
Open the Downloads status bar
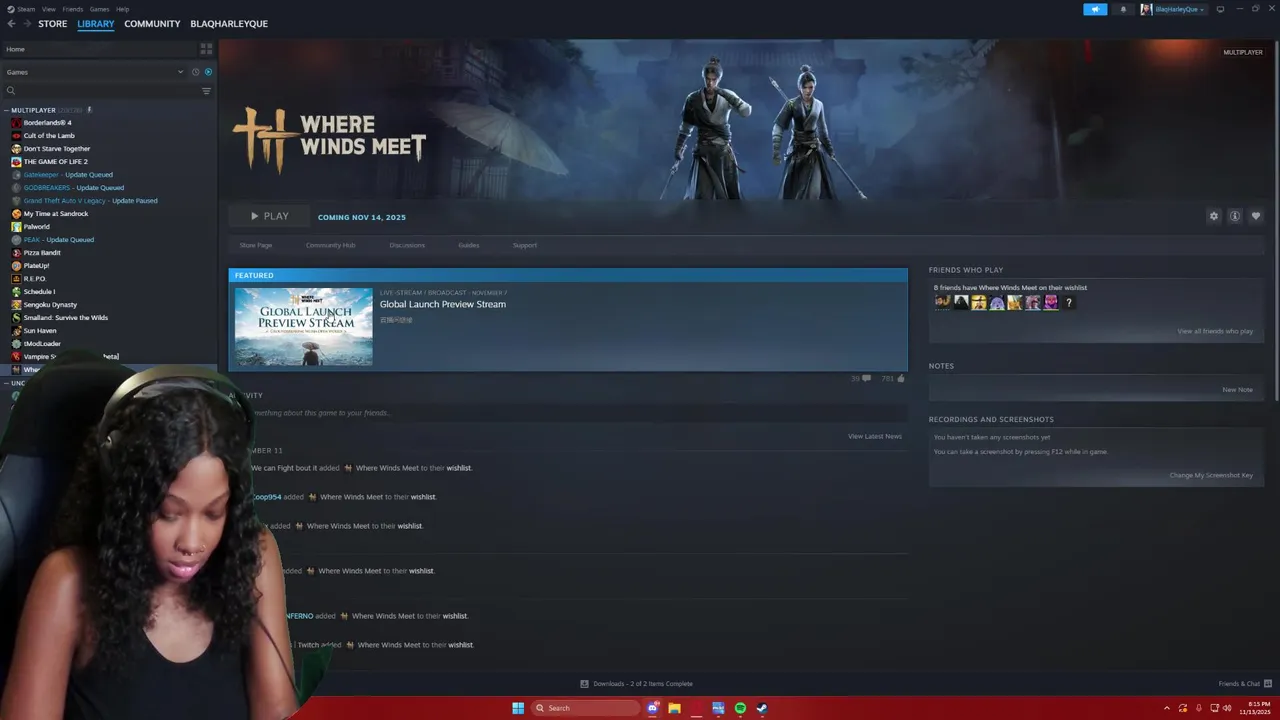[637, 684]
